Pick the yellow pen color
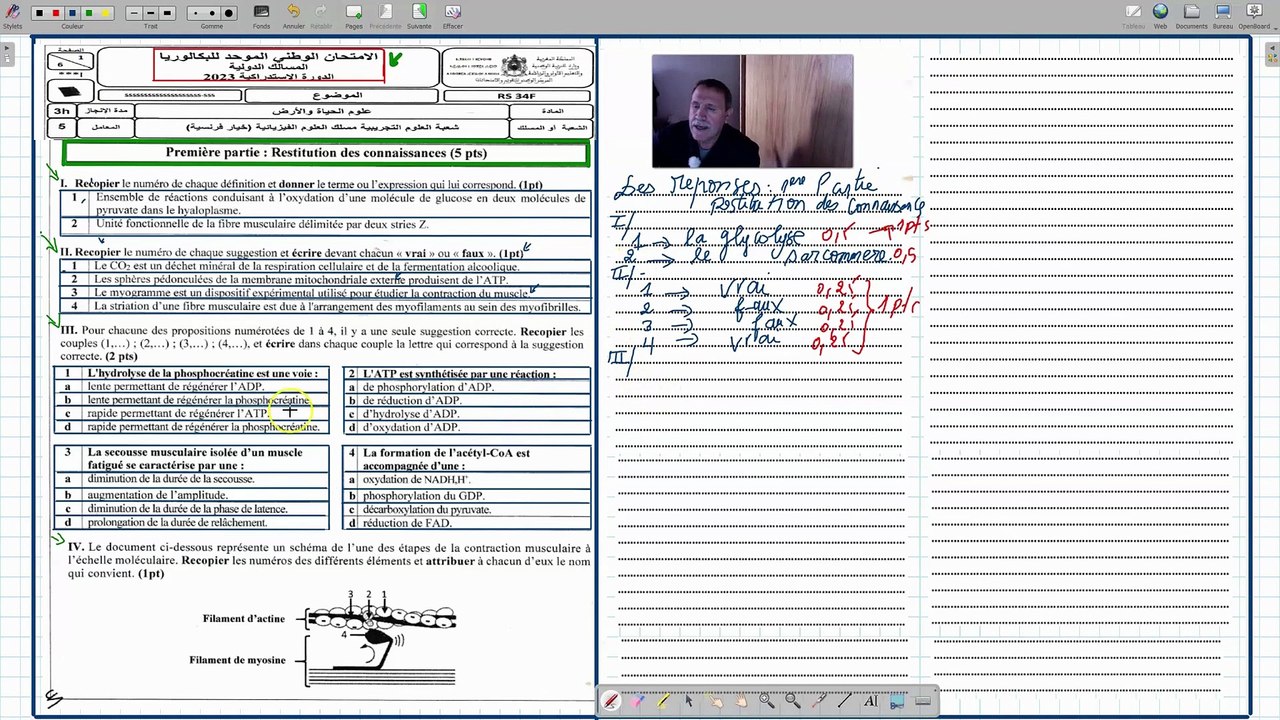Viewport: 1280px width, 720px height. point(106,13)
